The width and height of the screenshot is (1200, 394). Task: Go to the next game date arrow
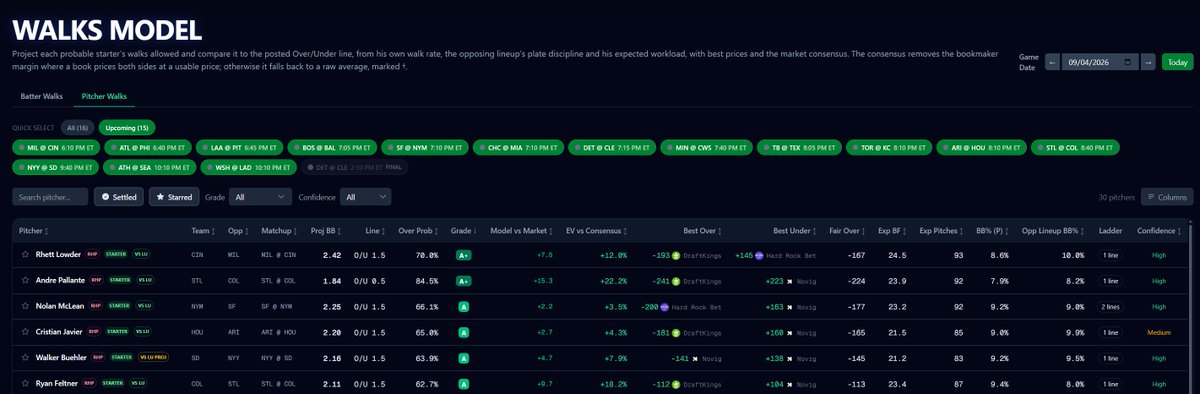pyautogui.click(x=1148, y=62)
